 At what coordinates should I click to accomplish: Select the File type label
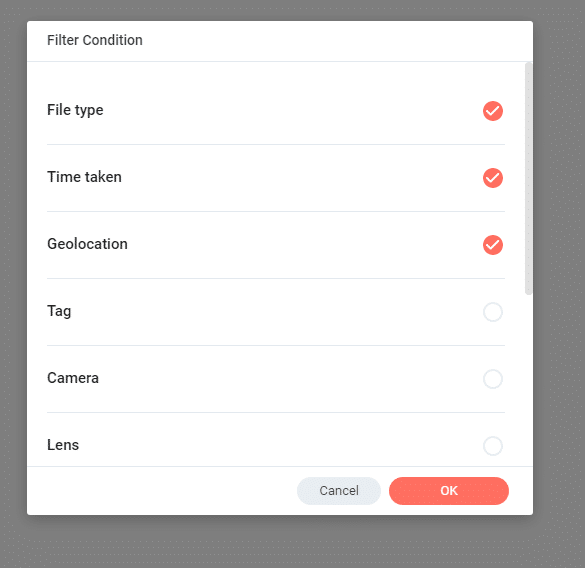(x=75, y=110)
